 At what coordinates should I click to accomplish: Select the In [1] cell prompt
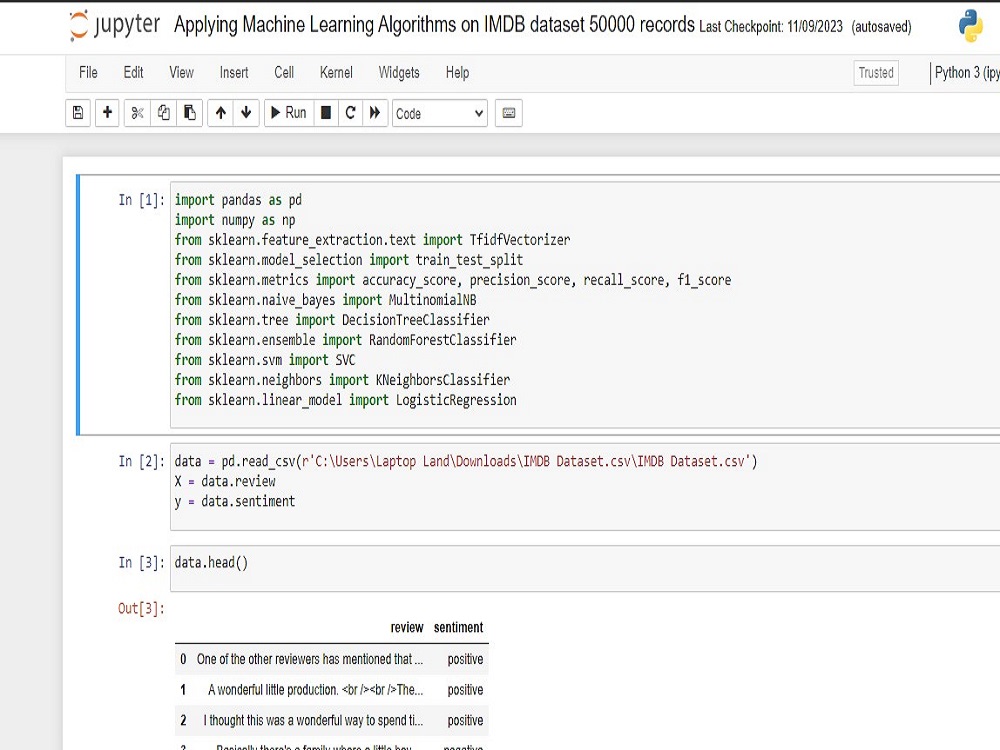142,200
